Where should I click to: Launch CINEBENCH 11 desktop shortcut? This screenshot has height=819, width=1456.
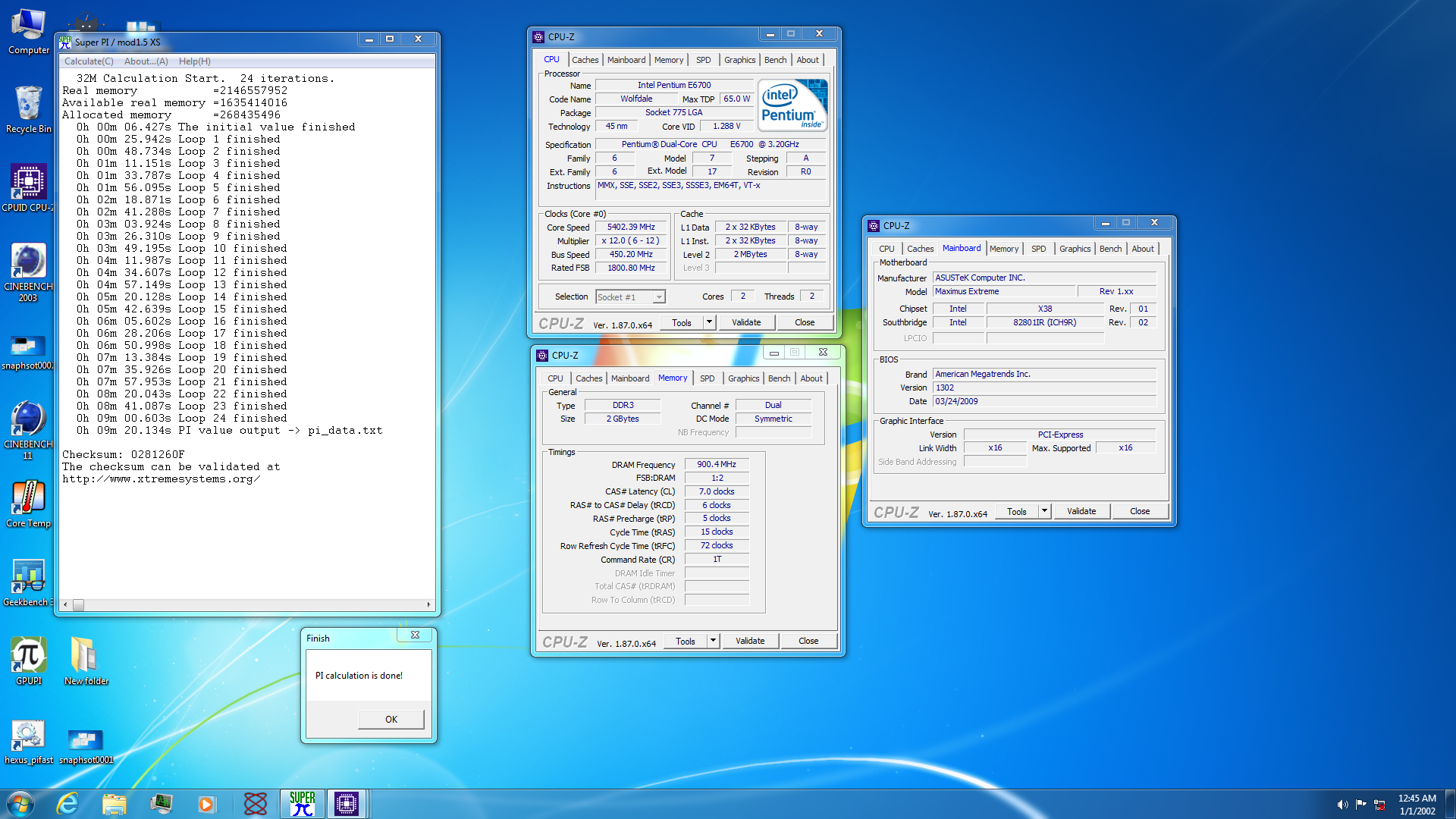[x=28, y=430]
